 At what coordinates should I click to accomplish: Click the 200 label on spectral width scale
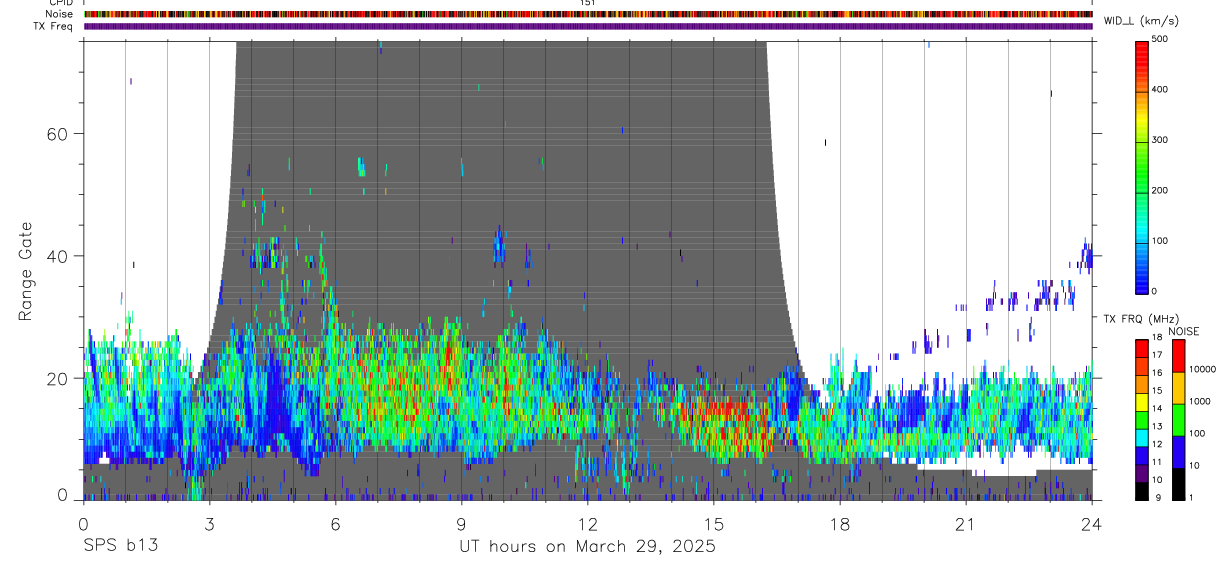pyautogui.click(x=1160, y=190)
